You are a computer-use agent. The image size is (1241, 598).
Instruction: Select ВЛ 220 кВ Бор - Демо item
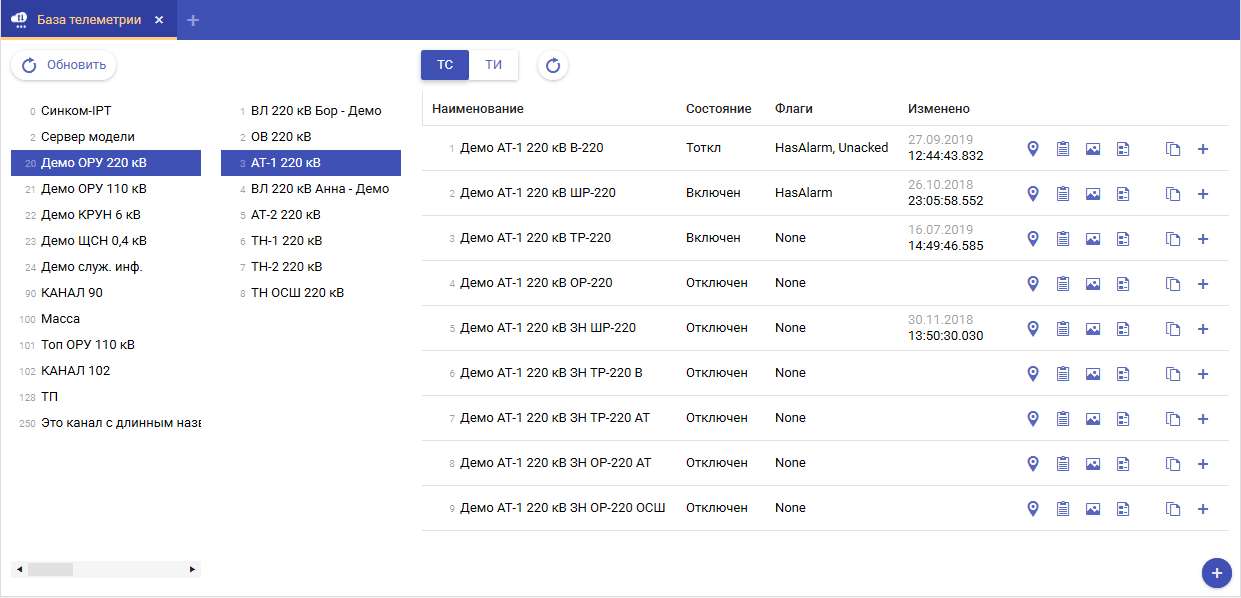coord(315,111)
